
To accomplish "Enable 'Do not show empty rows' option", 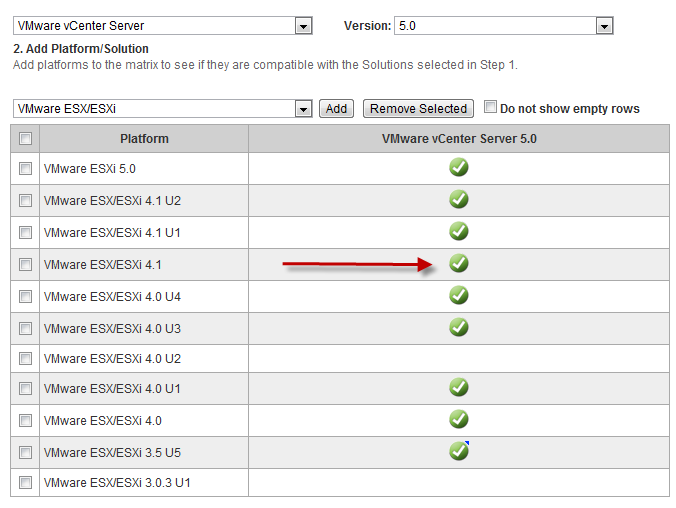I will pyautogui.click(x=490, y=107).
